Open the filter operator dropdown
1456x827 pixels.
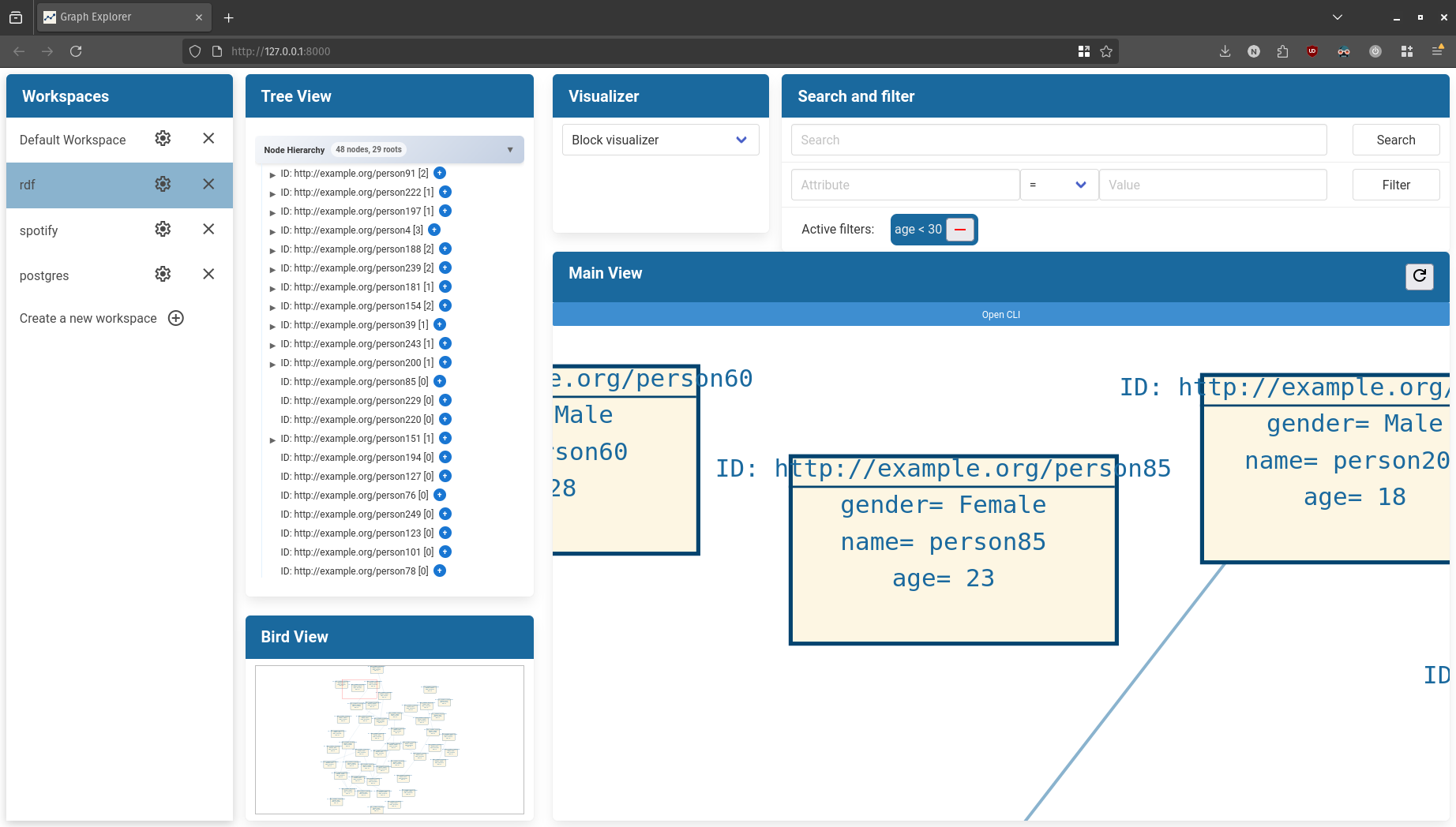1059,185
